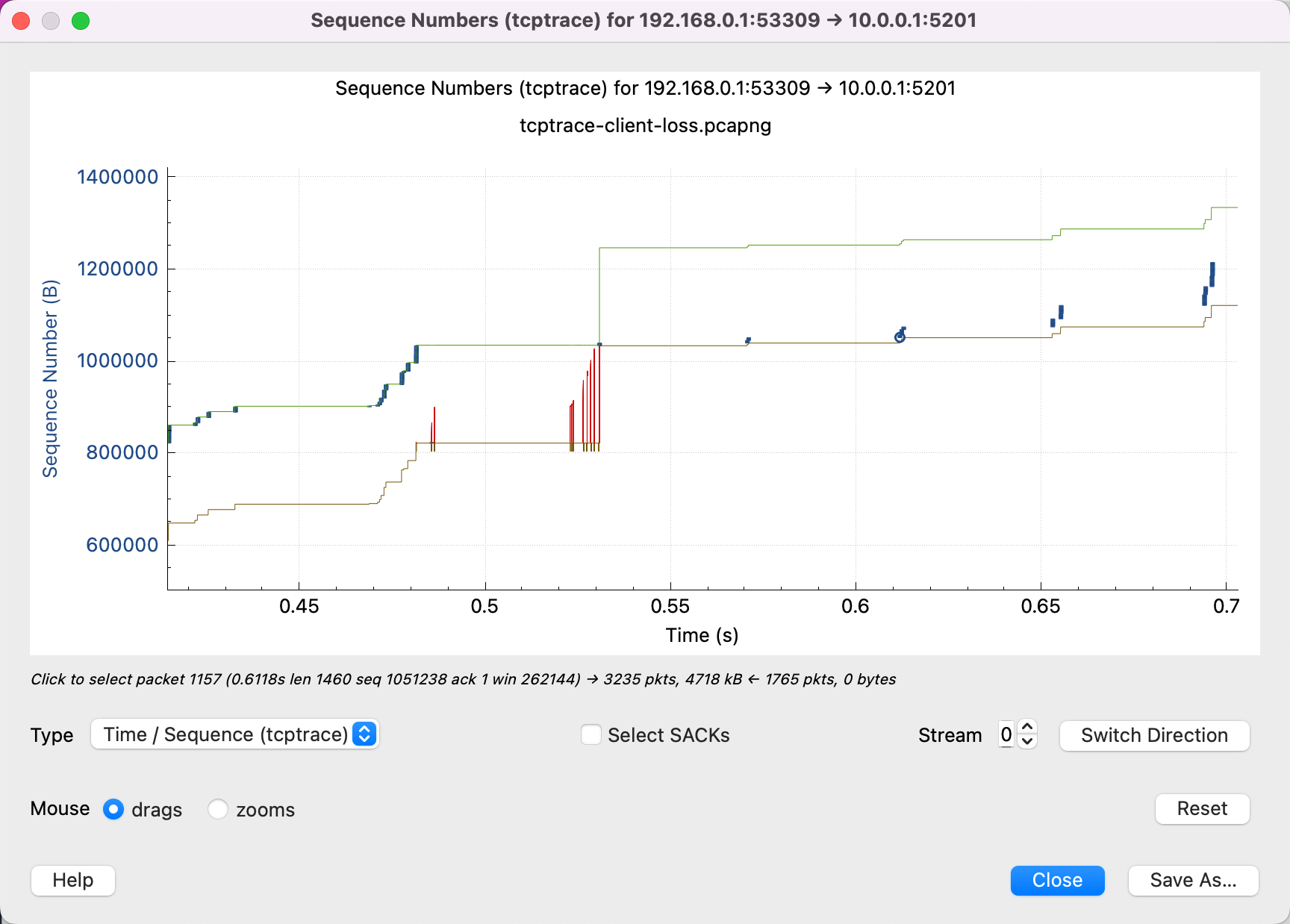Click the Switch Direction button
1290x924 pixels.
pyautogui.click(x=1154, y=735)
